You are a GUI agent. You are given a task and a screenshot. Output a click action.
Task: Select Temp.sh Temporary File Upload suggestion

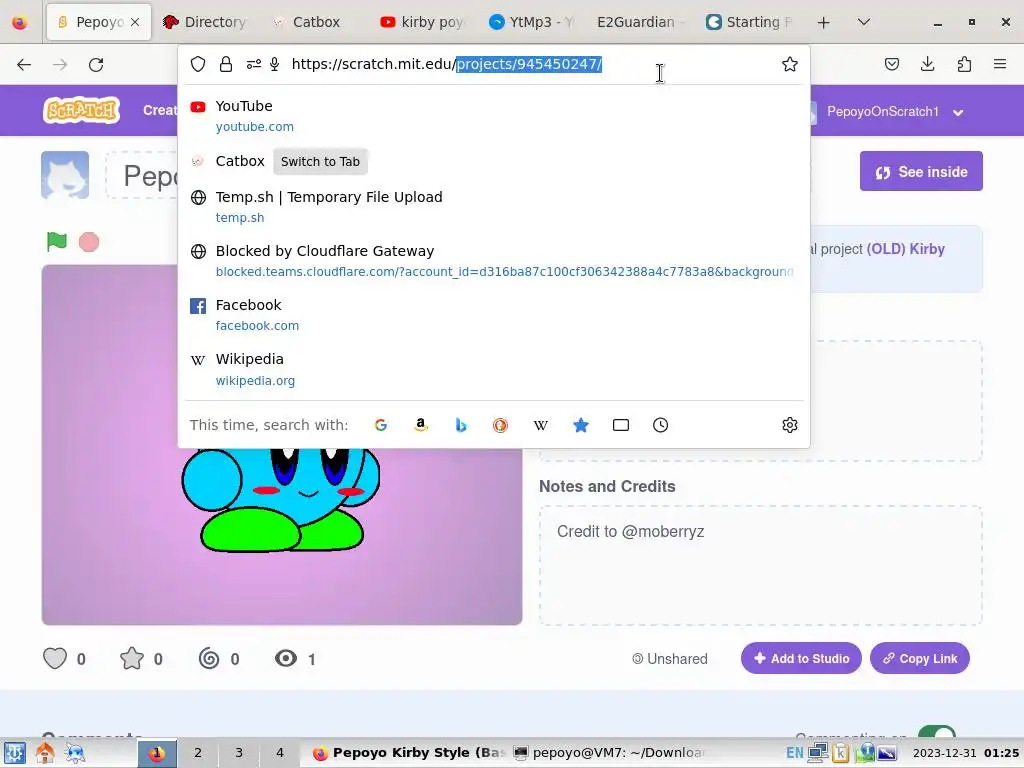point(493,206)
